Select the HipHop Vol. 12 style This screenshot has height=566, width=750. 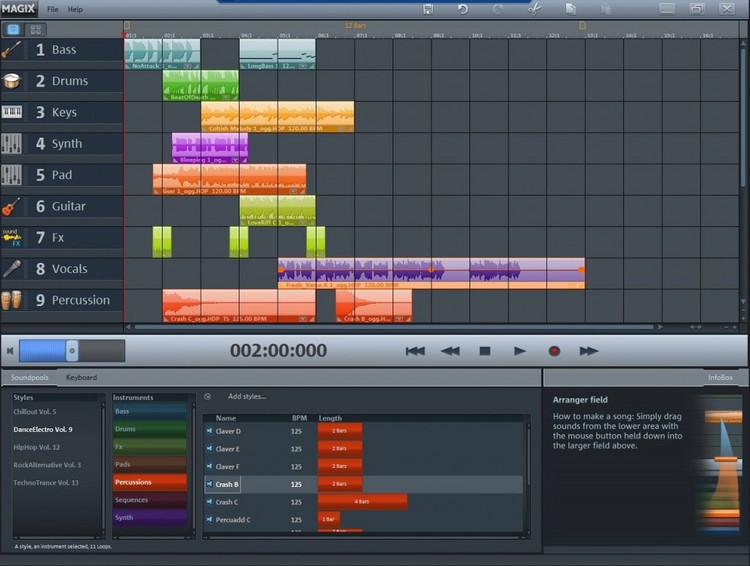(x=37, y=447)
